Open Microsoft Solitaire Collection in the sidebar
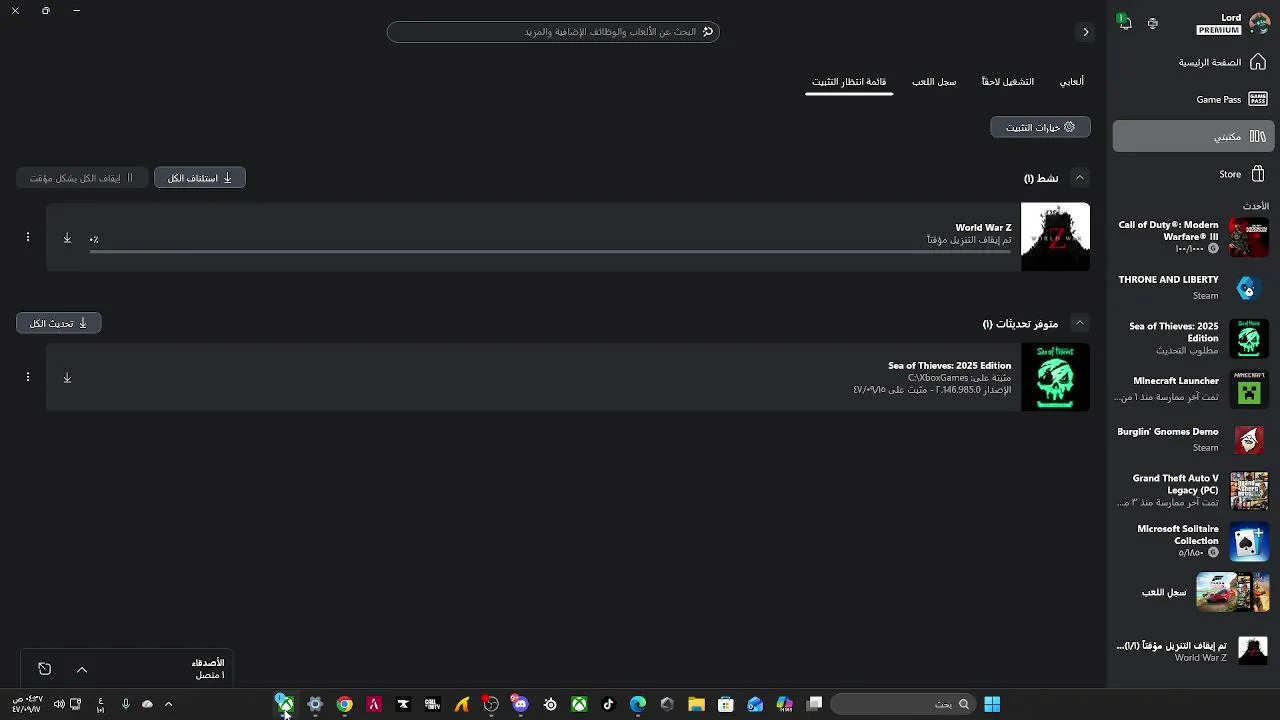Viewport: 1280px width, 720px height. coord(1192,541)
